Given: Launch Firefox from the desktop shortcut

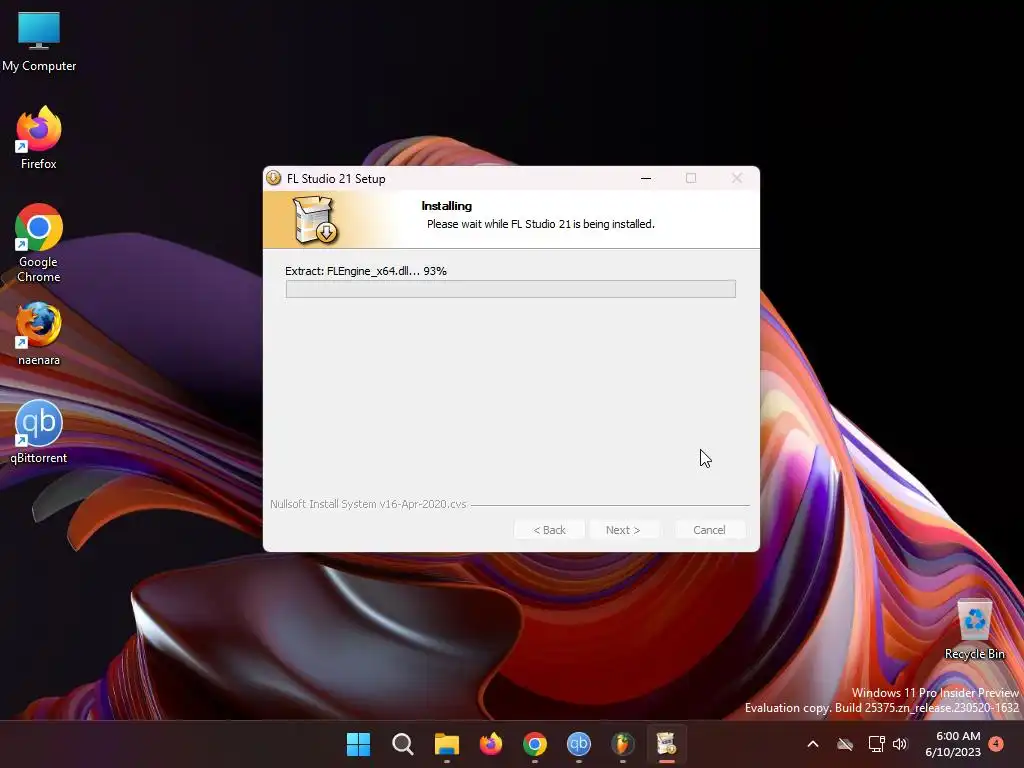Looking at the screenshot, I should 39,138.
